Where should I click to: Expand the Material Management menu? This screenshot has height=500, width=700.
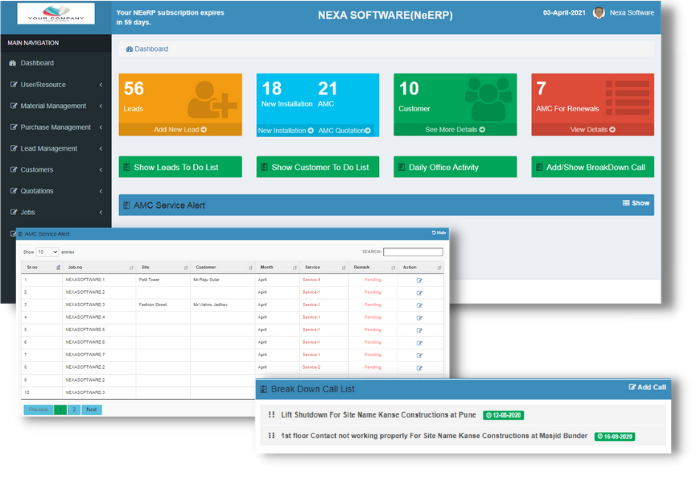click(x=53, y=106)
